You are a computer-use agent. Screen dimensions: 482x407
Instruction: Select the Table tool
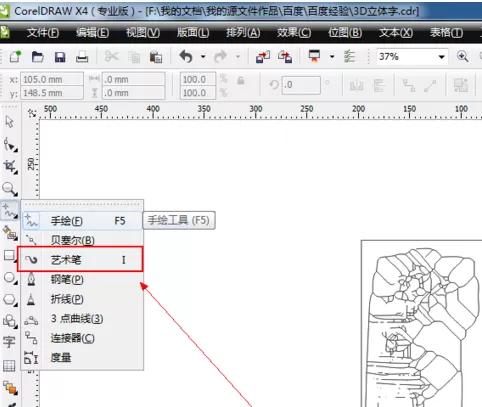point(9,366)
